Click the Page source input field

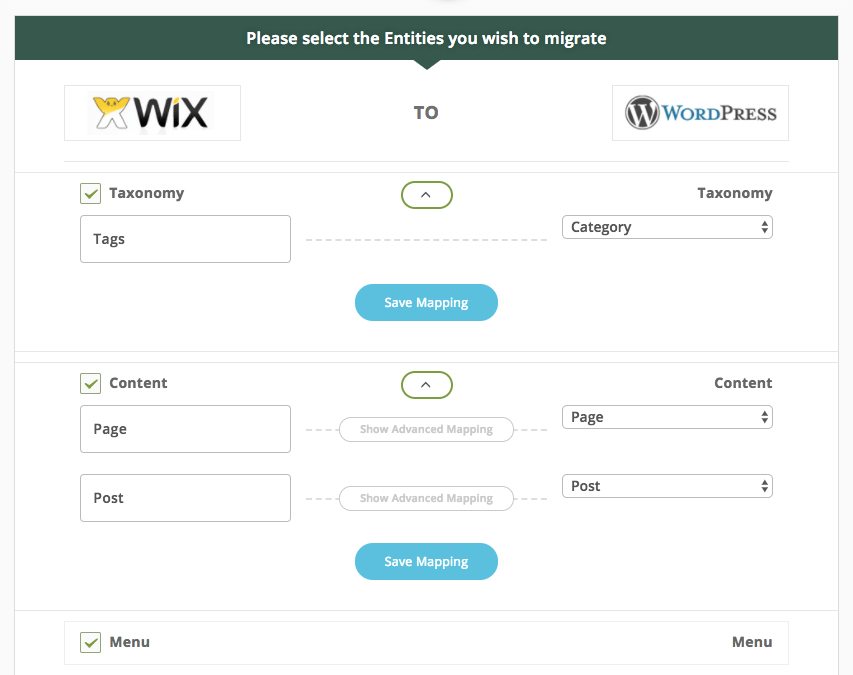click(x=185, y=429)
